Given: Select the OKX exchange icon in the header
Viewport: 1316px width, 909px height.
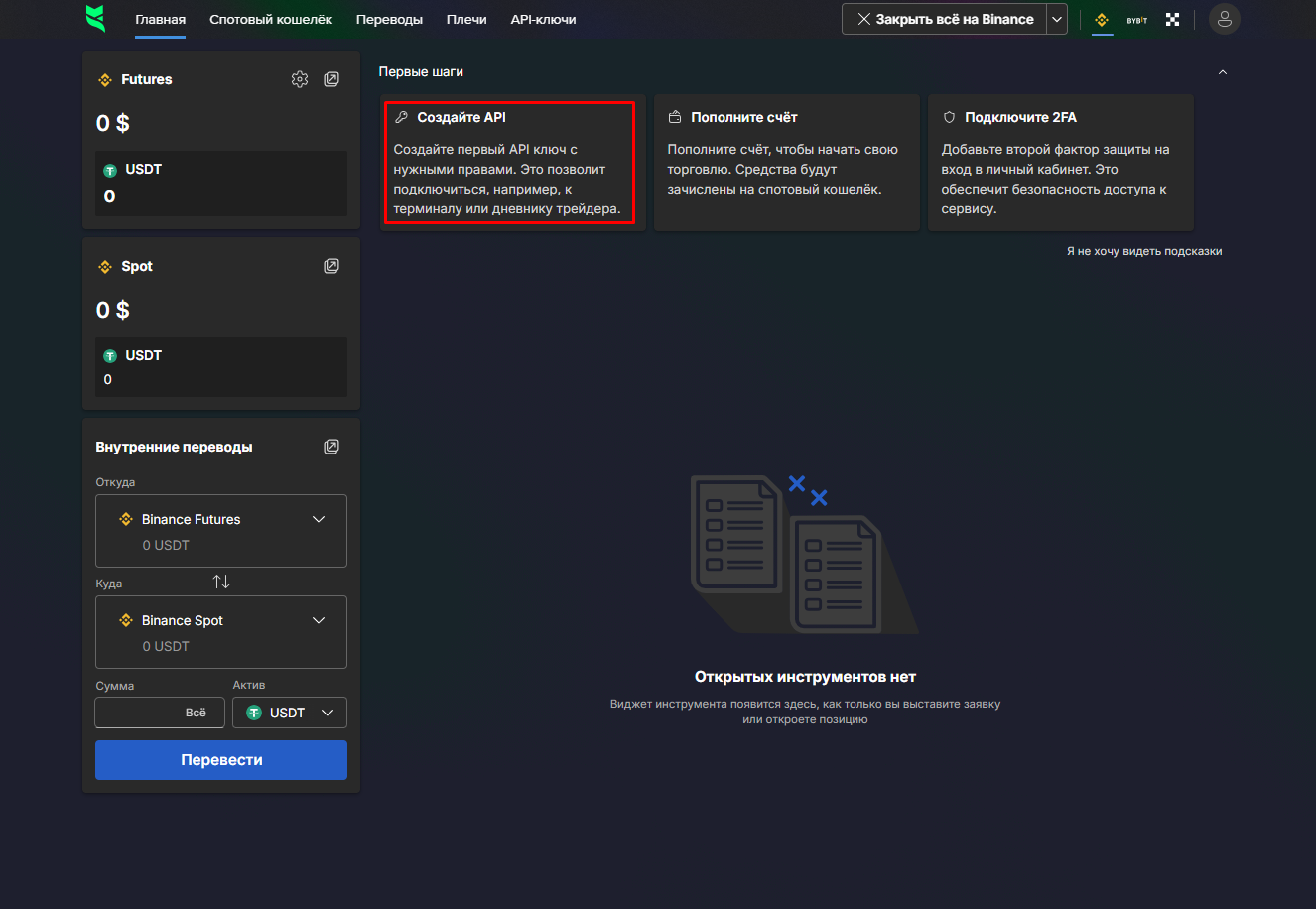Looking at the screenshot, I should point(1173,19).
